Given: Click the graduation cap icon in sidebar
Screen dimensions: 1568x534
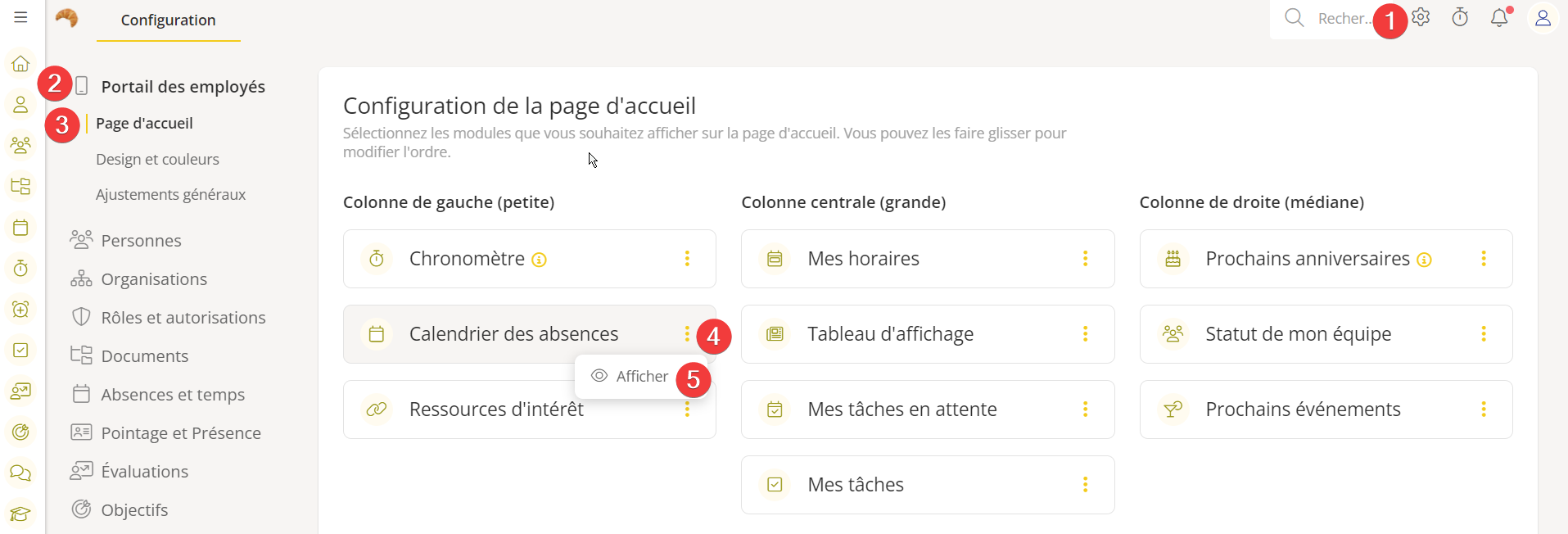Looking at the screenshot, I should (x=20, y=514).
